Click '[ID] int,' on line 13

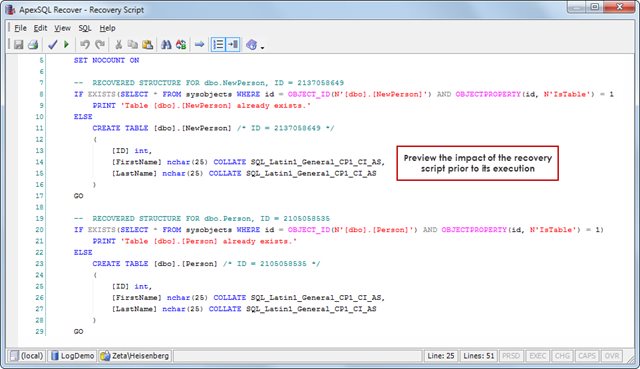132,151
